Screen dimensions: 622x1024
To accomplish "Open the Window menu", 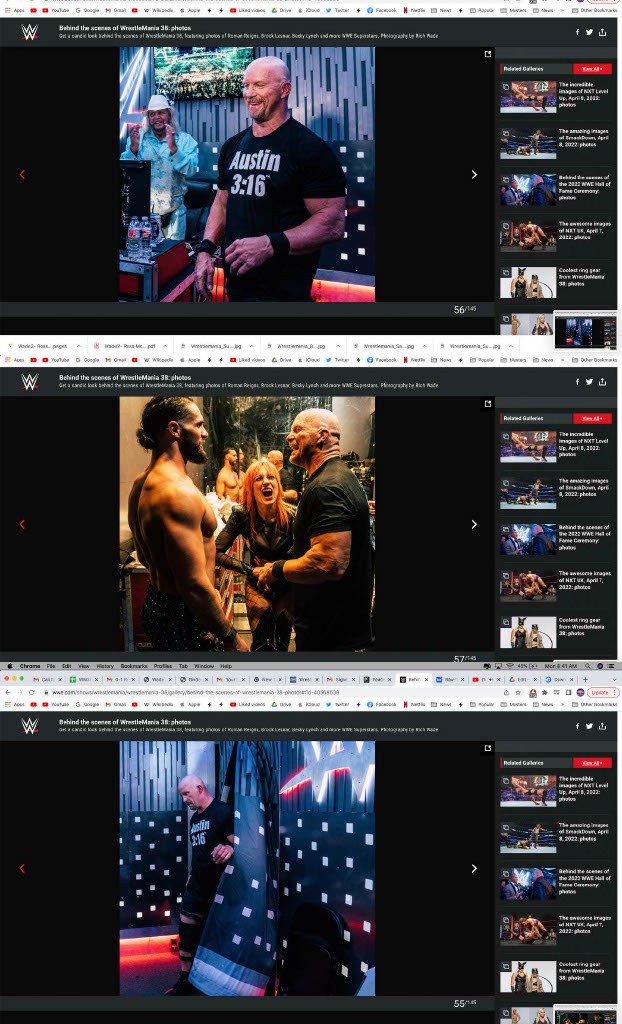I will pos(204,666).
